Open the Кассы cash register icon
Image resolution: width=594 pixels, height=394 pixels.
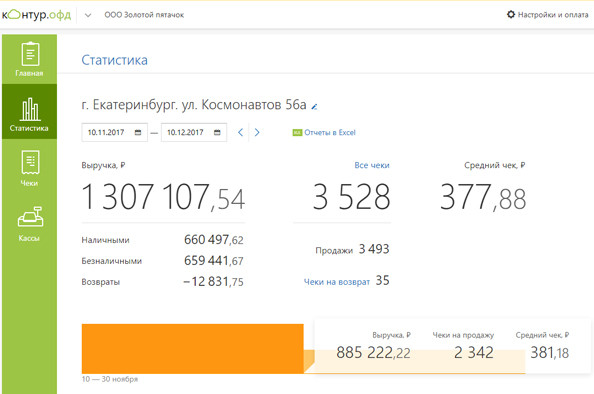(30, 217)
